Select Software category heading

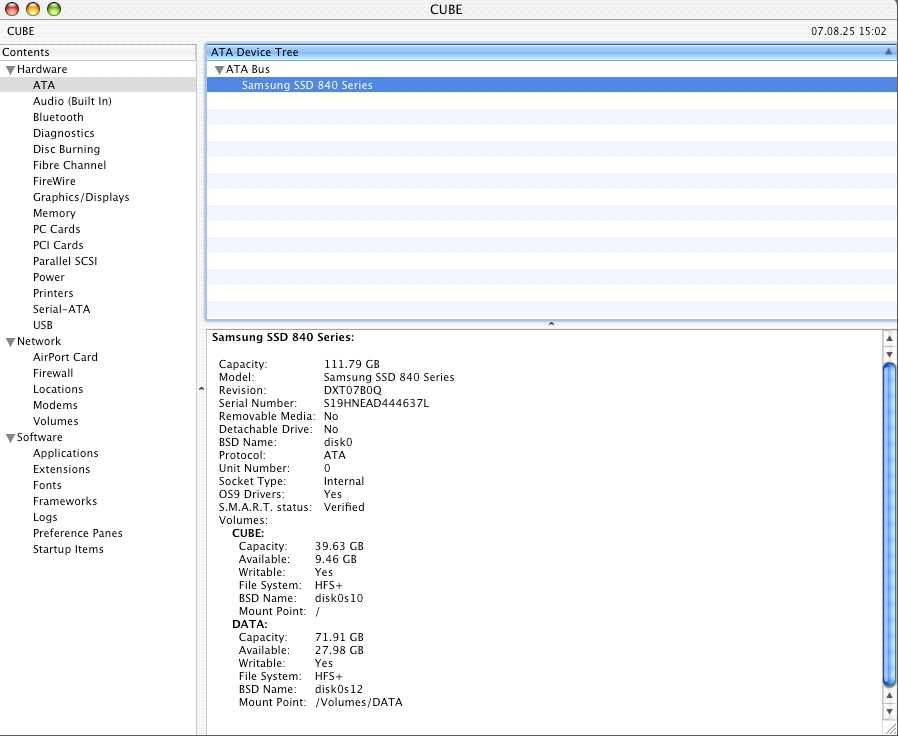click(x=40, y=438)
